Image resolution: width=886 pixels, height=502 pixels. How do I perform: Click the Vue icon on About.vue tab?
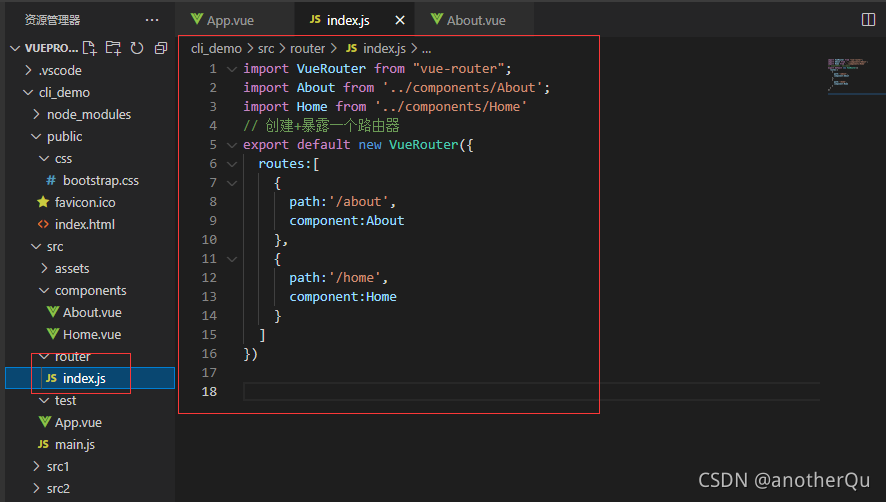pos(436,19)
